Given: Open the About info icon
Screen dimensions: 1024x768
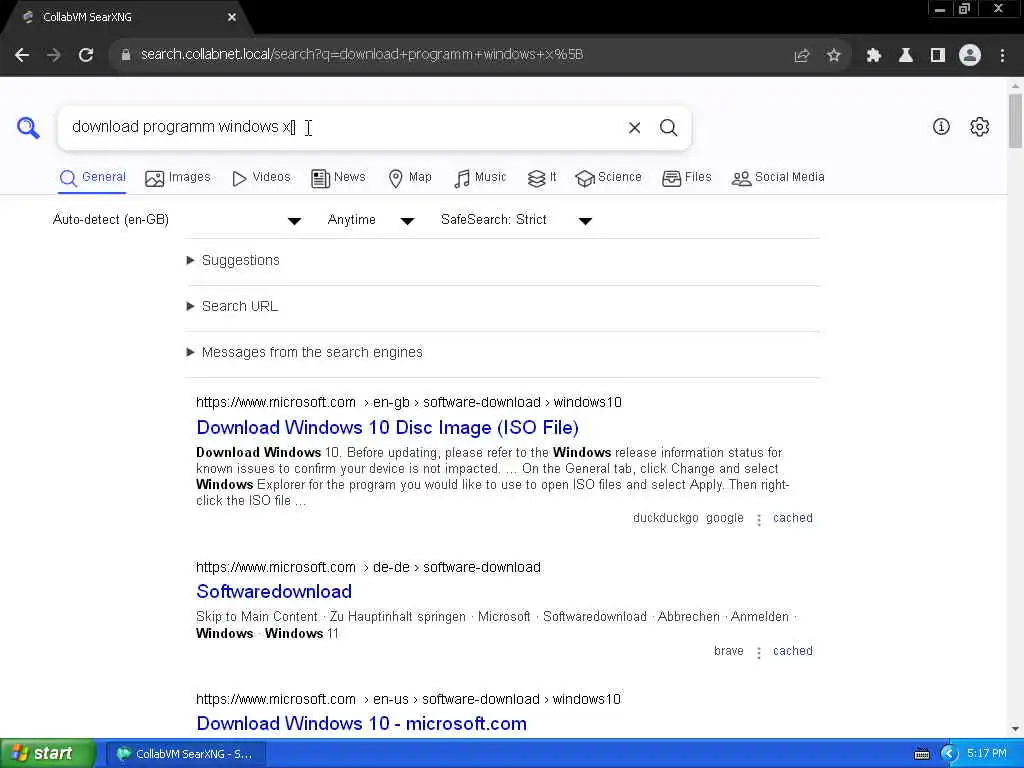Looking at the screenshot, I should point(941,127).
